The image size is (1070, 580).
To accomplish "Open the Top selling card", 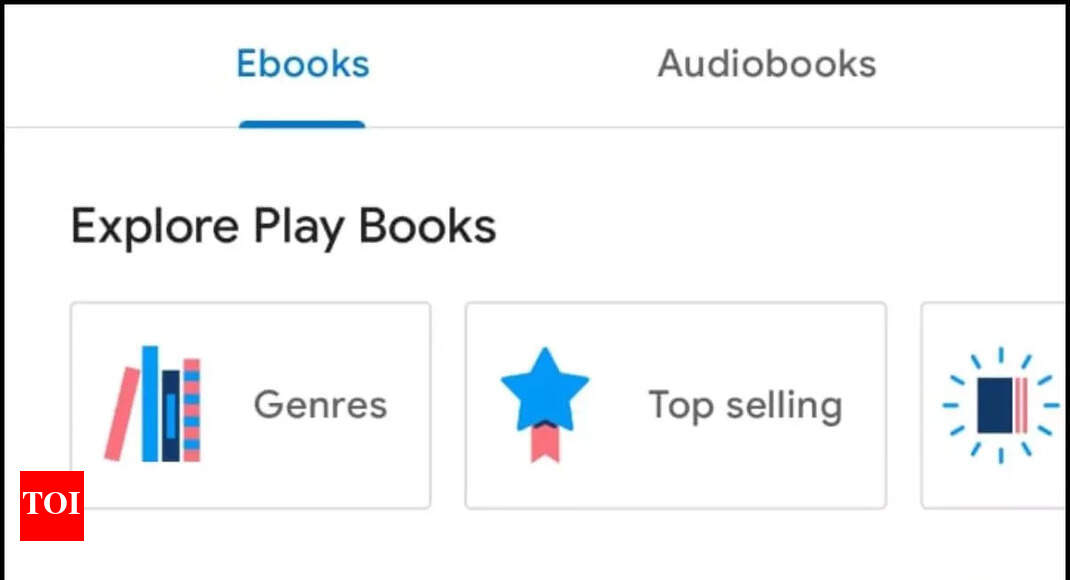I will coord(676,403).
